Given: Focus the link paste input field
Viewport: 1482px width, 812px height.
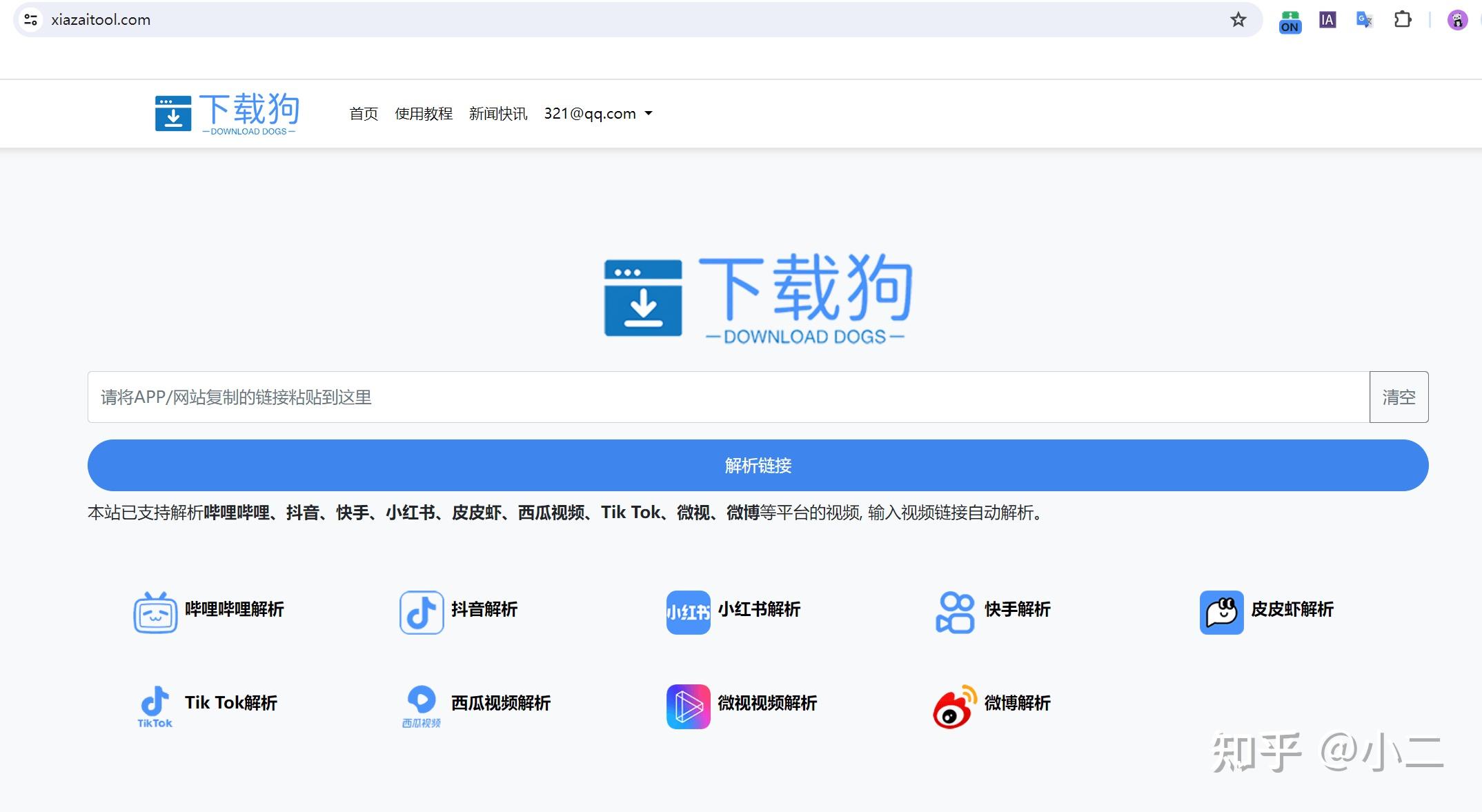Looking at the screenshot, I should coord(729,397).
